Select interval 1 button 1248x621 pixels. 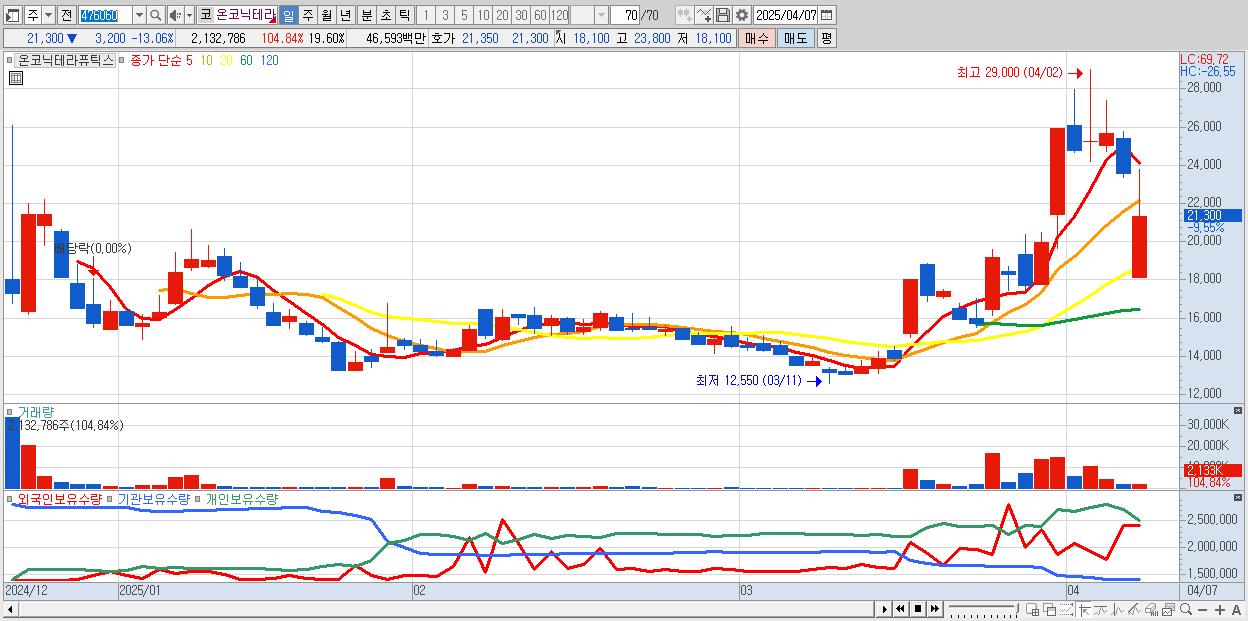[x=426, y=15]
